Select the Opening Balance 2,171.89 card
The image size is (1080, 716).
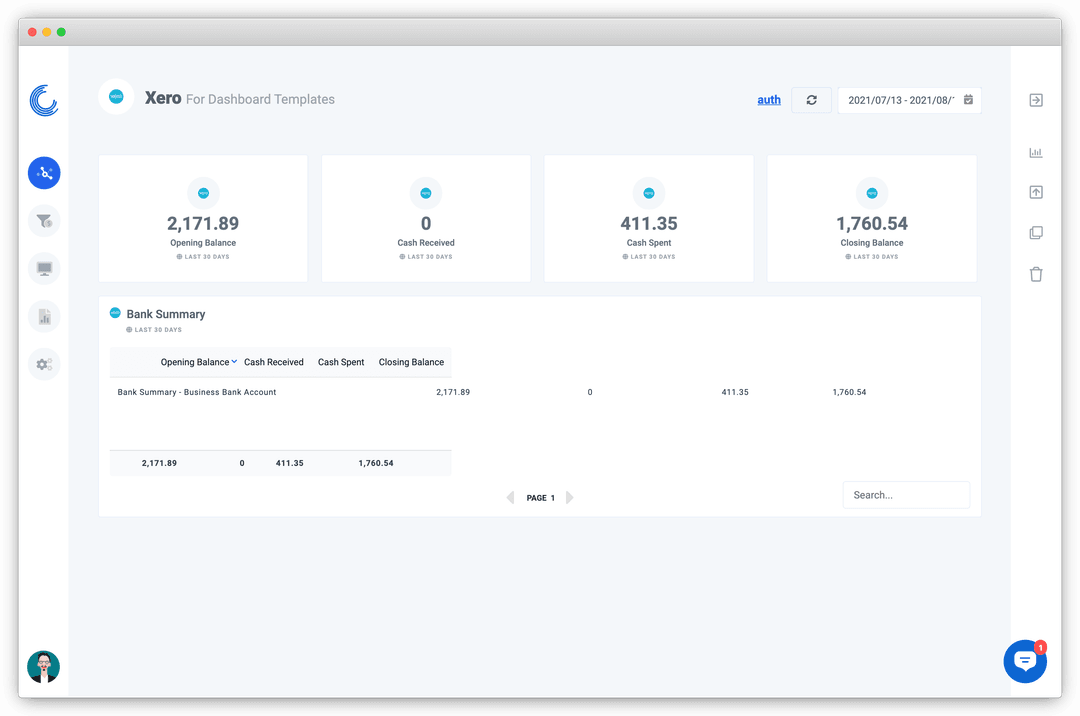pos(203,218)
